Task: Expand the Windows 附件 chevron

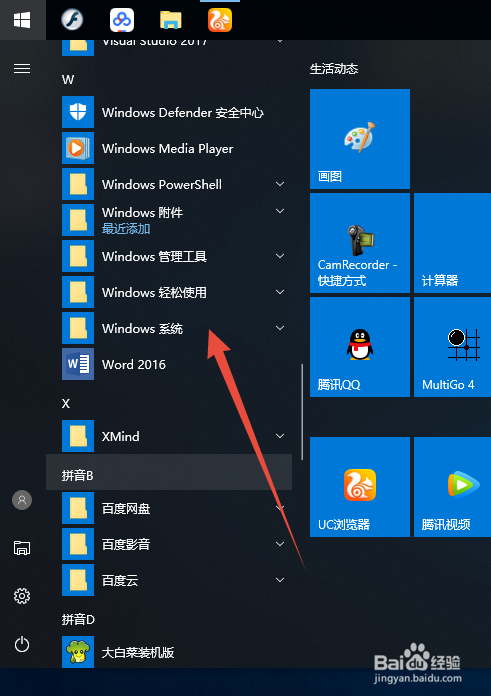Action: [x=280, y=211]
